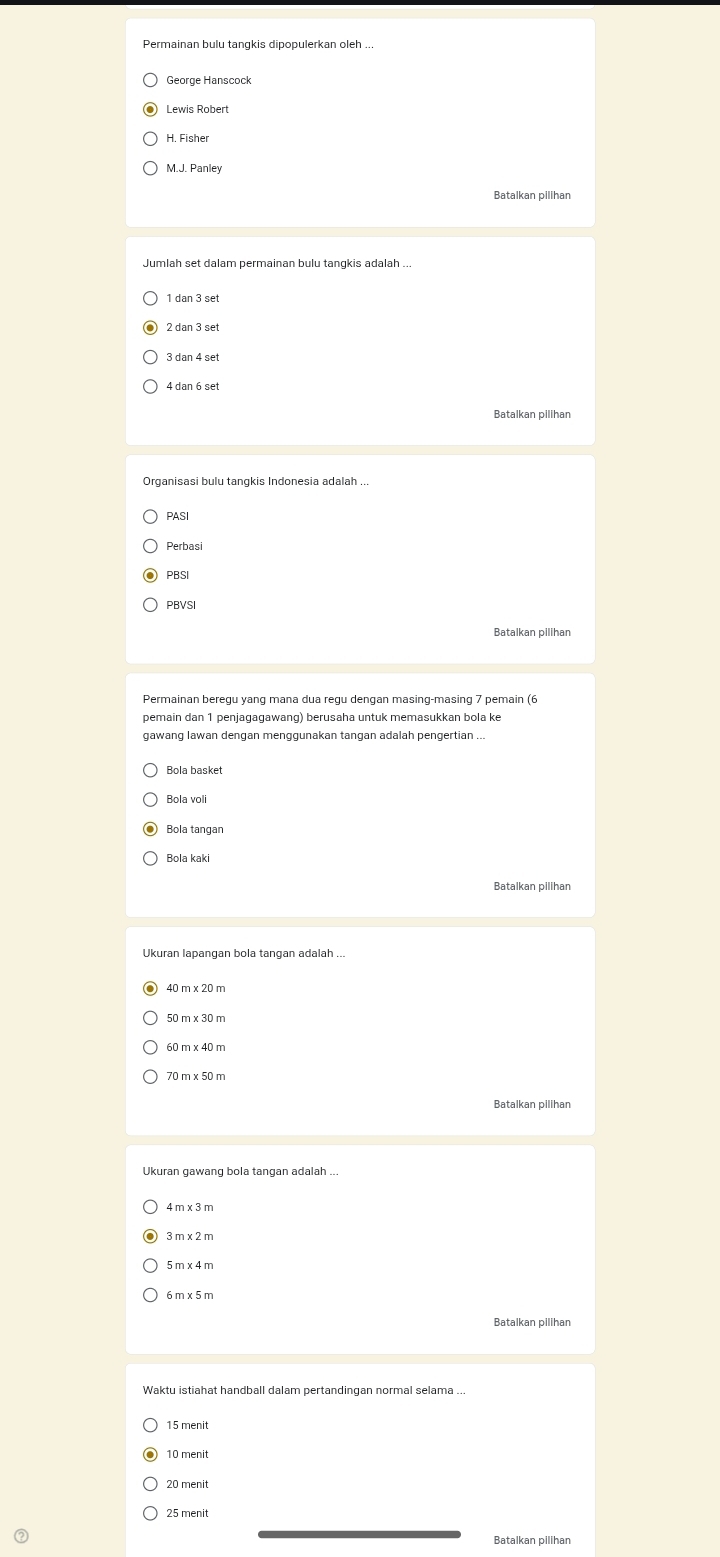Clear selection for the Lewis Robert question
The height and width of the screenshot is (1557, 720).
click(x=532, y=196)
